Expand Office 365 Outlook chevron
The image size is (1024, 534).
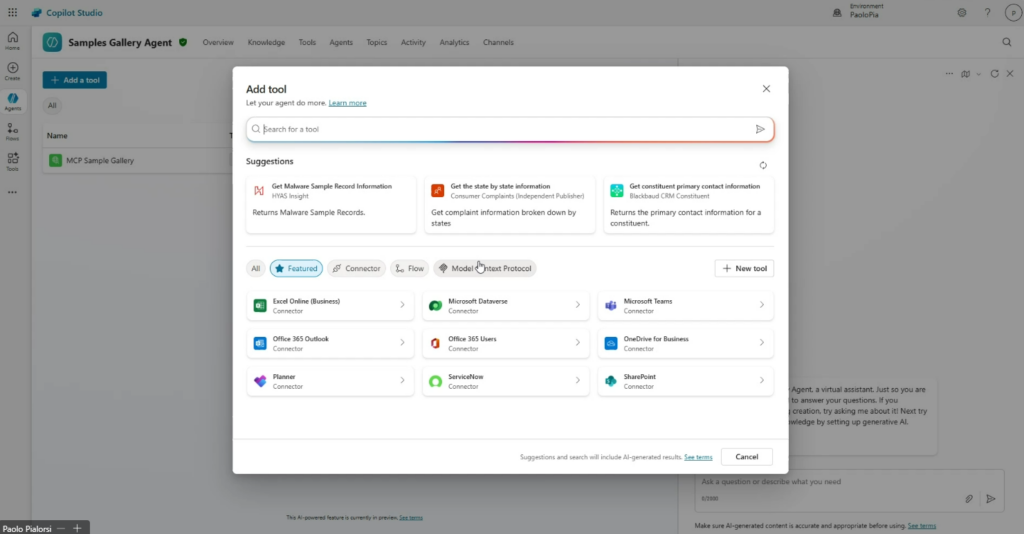pyautogui.click(x=402, y=343)
